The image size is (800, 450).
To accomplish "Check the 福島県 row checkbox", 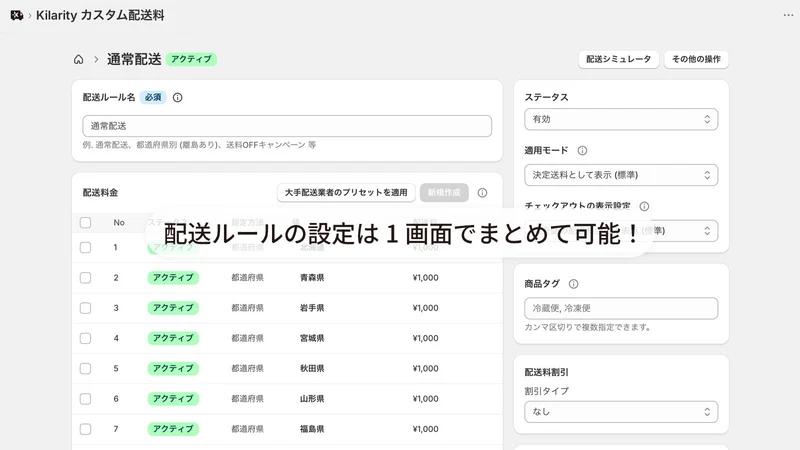I will tap(85, 429).
